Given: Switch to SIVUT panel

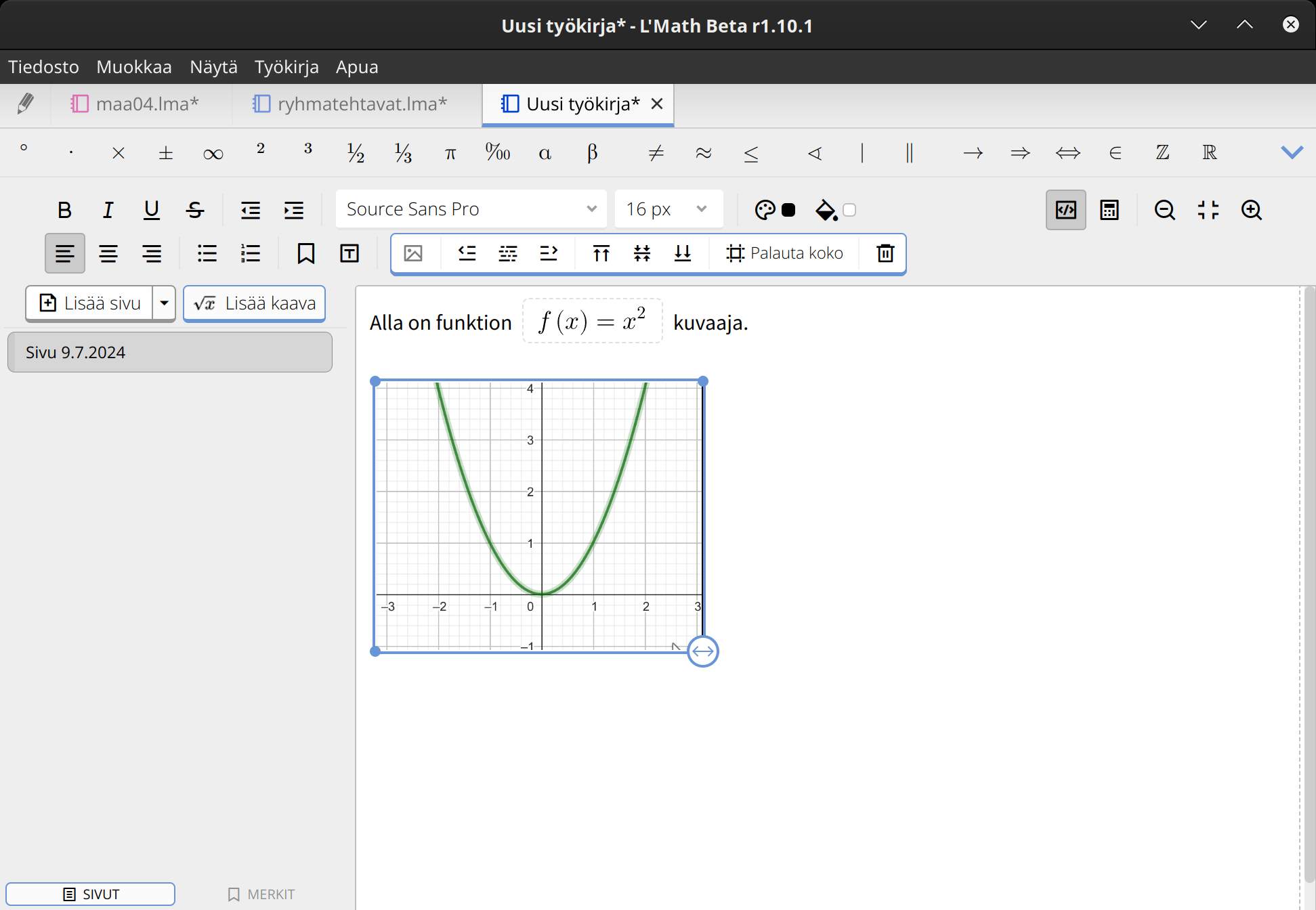Looking at the screenshot, I should click(91, 894).
